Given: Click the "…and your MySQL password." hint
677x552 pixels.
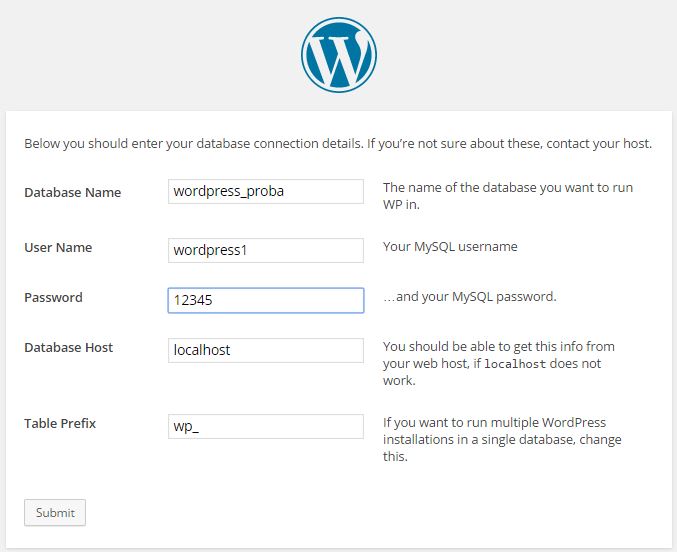Looking at the screenshot, I should 469,297.
